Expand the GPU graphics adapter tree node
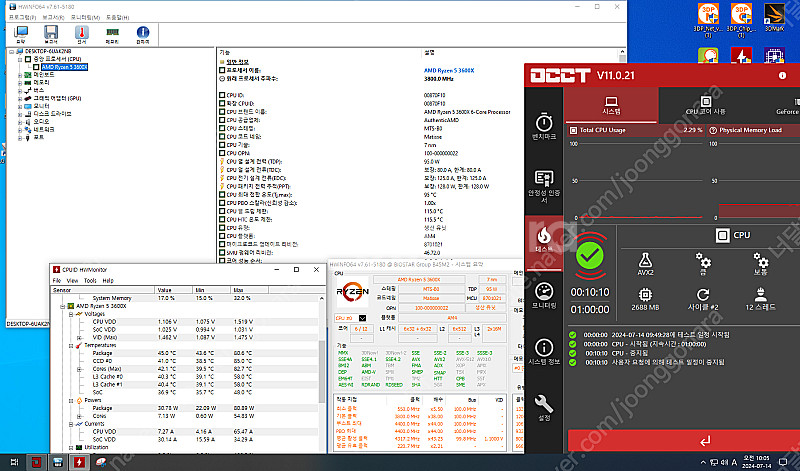Screen dimensions: 800x471 point(20,98)
